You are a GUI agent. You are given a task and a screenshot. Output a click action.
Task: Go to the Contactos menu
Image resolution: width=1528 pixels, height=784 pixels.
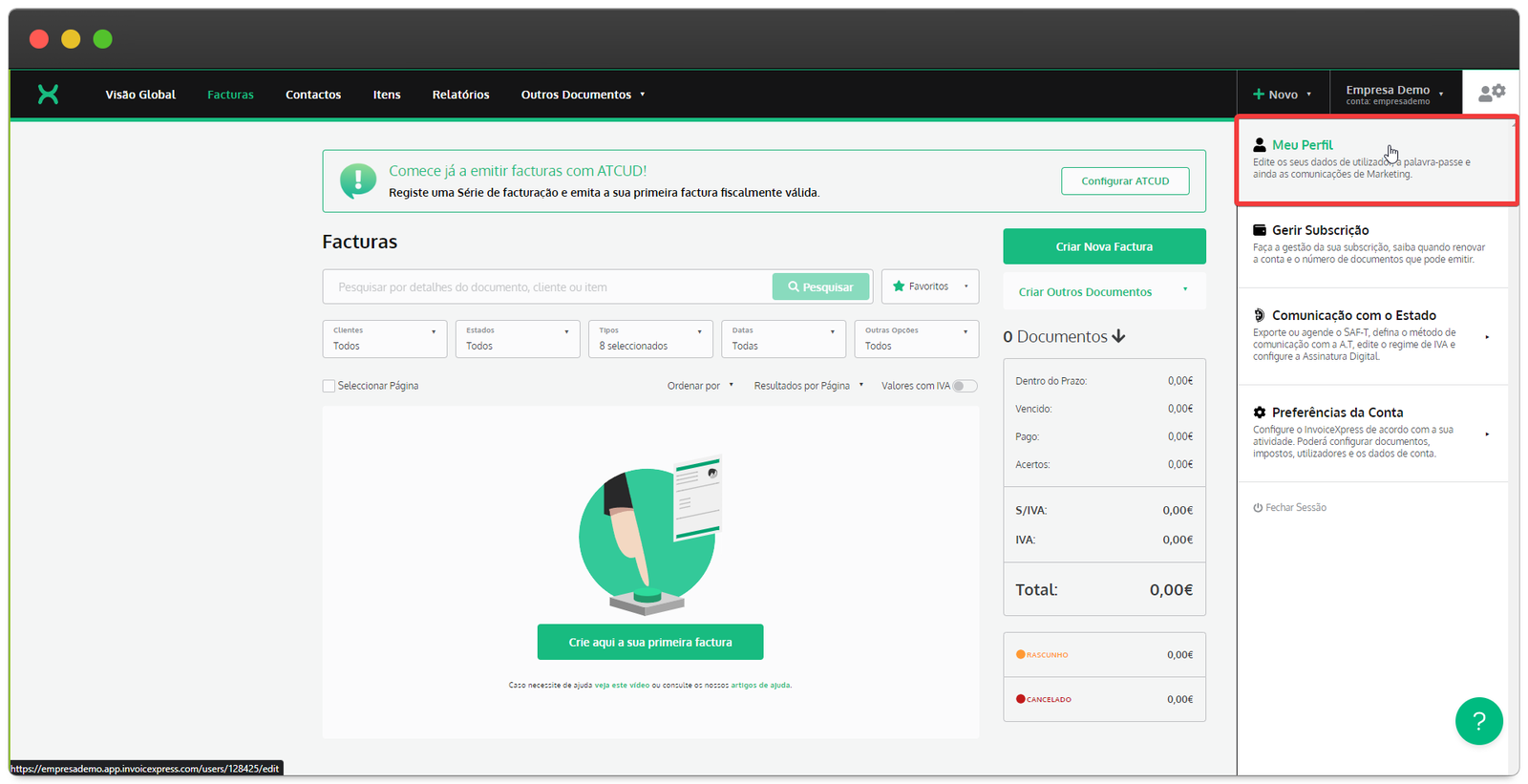(x=313, y=95)
